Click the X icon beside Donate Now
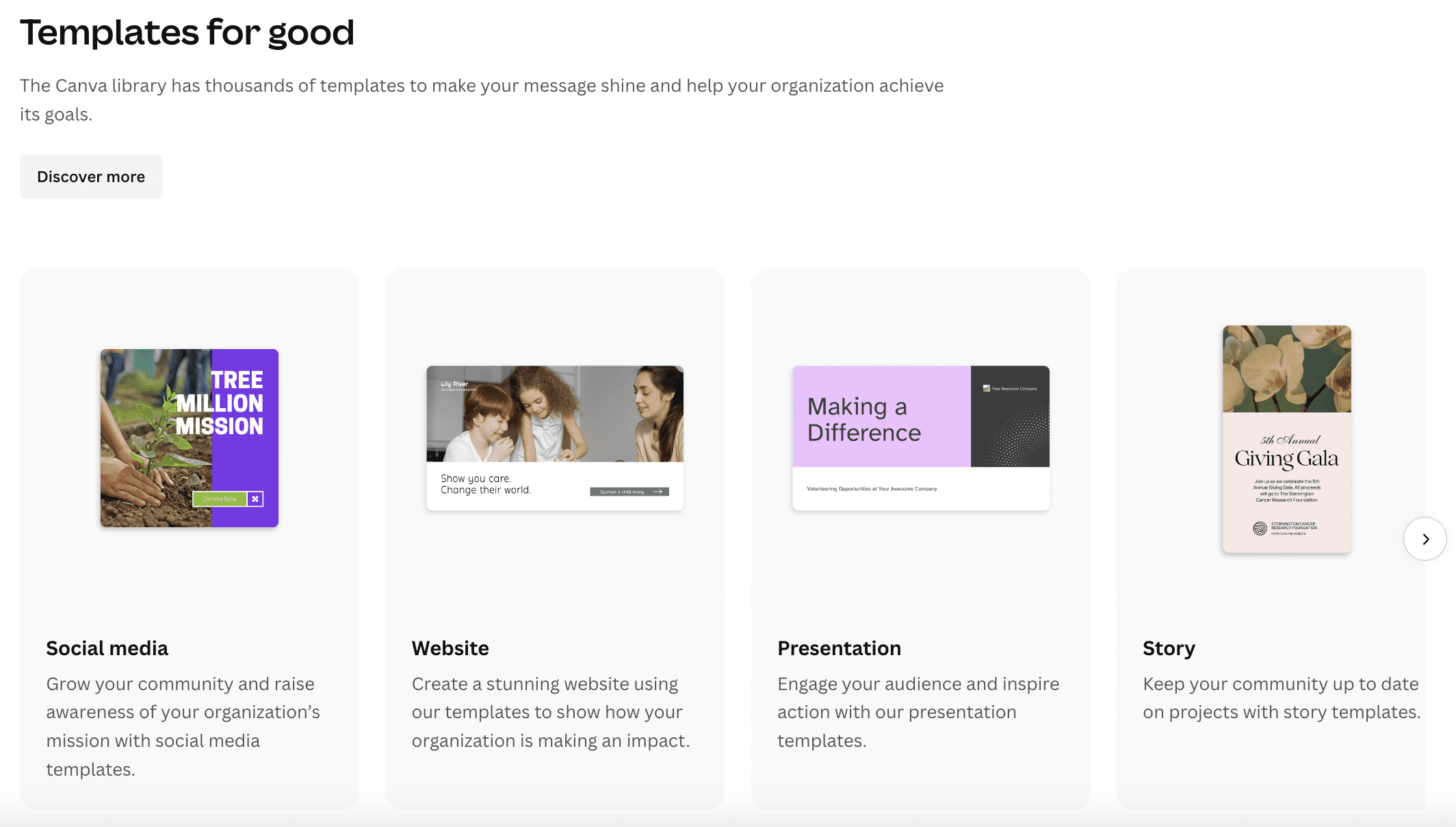Image resolution: width=1456 pixels, height=827 pixels. [x=255, y=498]
